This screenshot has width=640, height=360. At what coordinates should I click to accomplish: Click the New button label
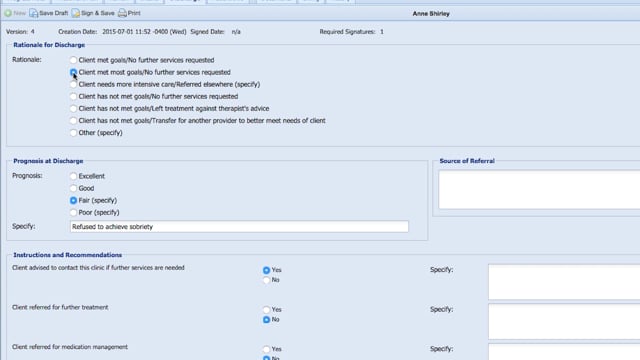pos(20,13)
